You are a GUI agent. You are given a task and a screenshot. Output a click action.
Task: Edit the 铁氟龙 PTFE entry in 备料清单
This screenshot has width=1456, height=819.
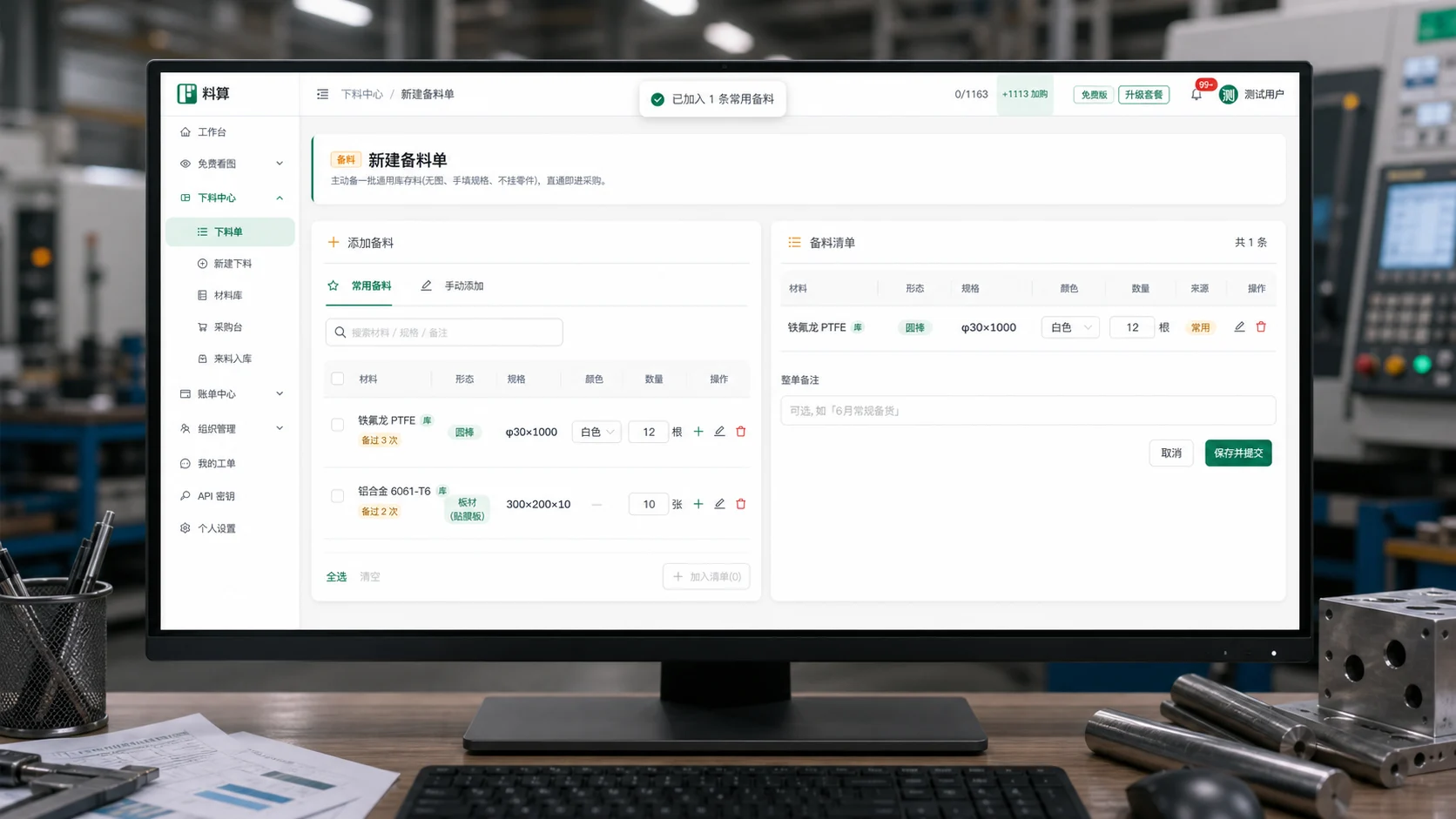coord(1239,327)
